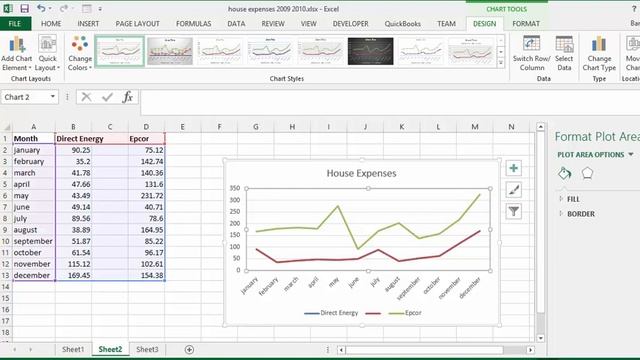This screenshot has height=360, width=640.
Task: Click the Redo arrow icon
Action: click(63, 8)
